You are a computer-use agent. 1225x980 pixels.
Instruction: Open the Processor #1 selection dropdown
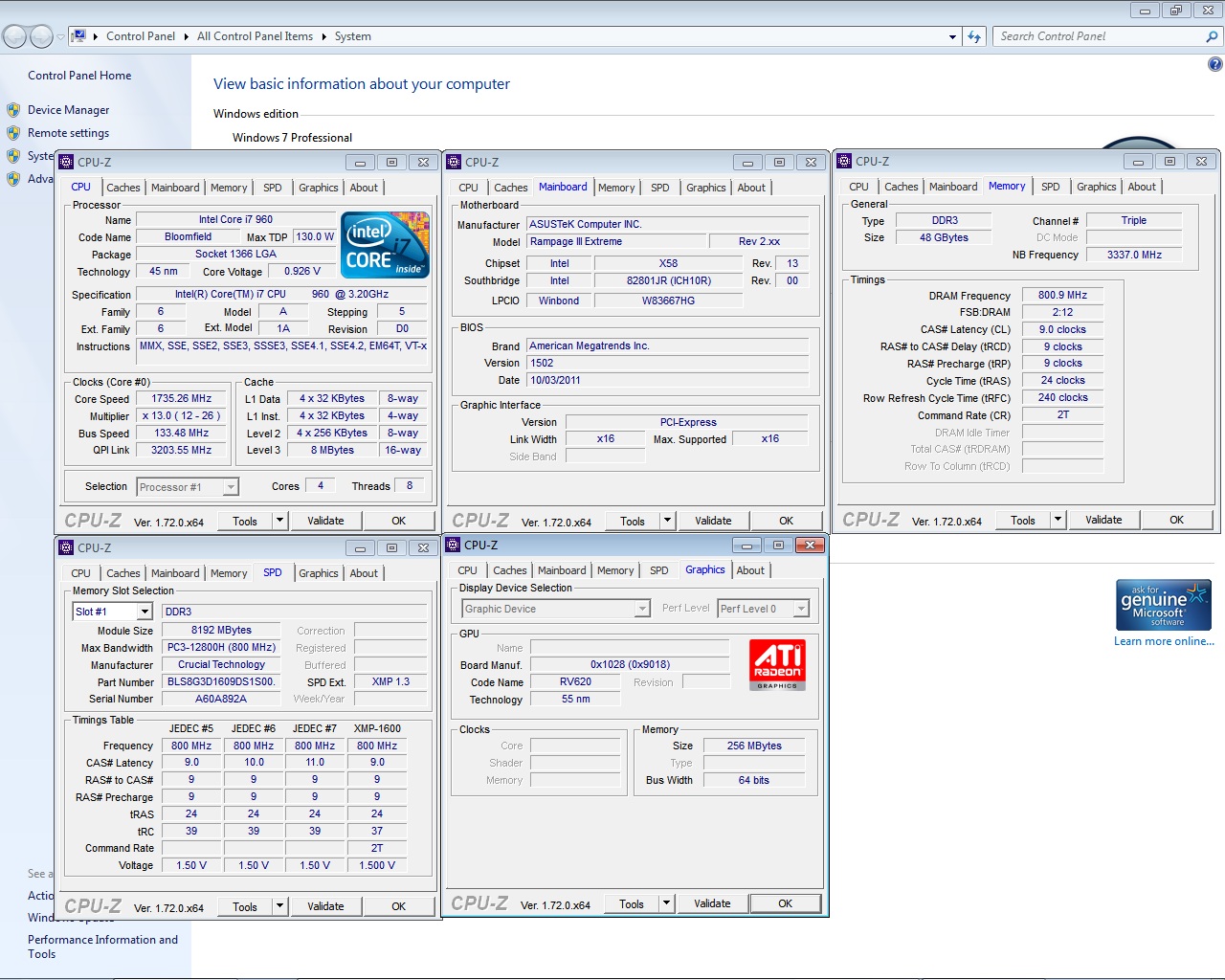(231, 487)
